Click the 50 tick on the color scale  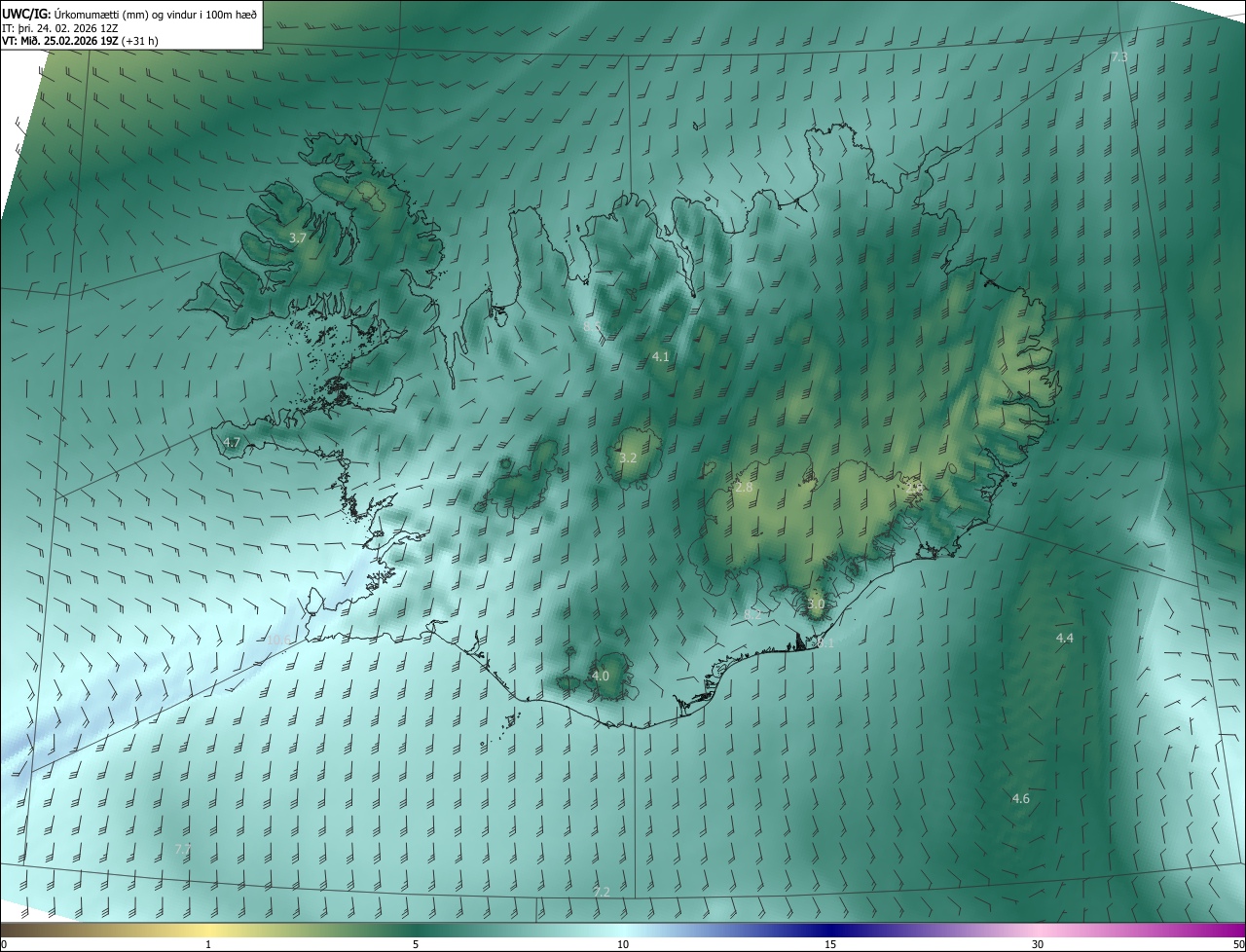point(1238,945)
